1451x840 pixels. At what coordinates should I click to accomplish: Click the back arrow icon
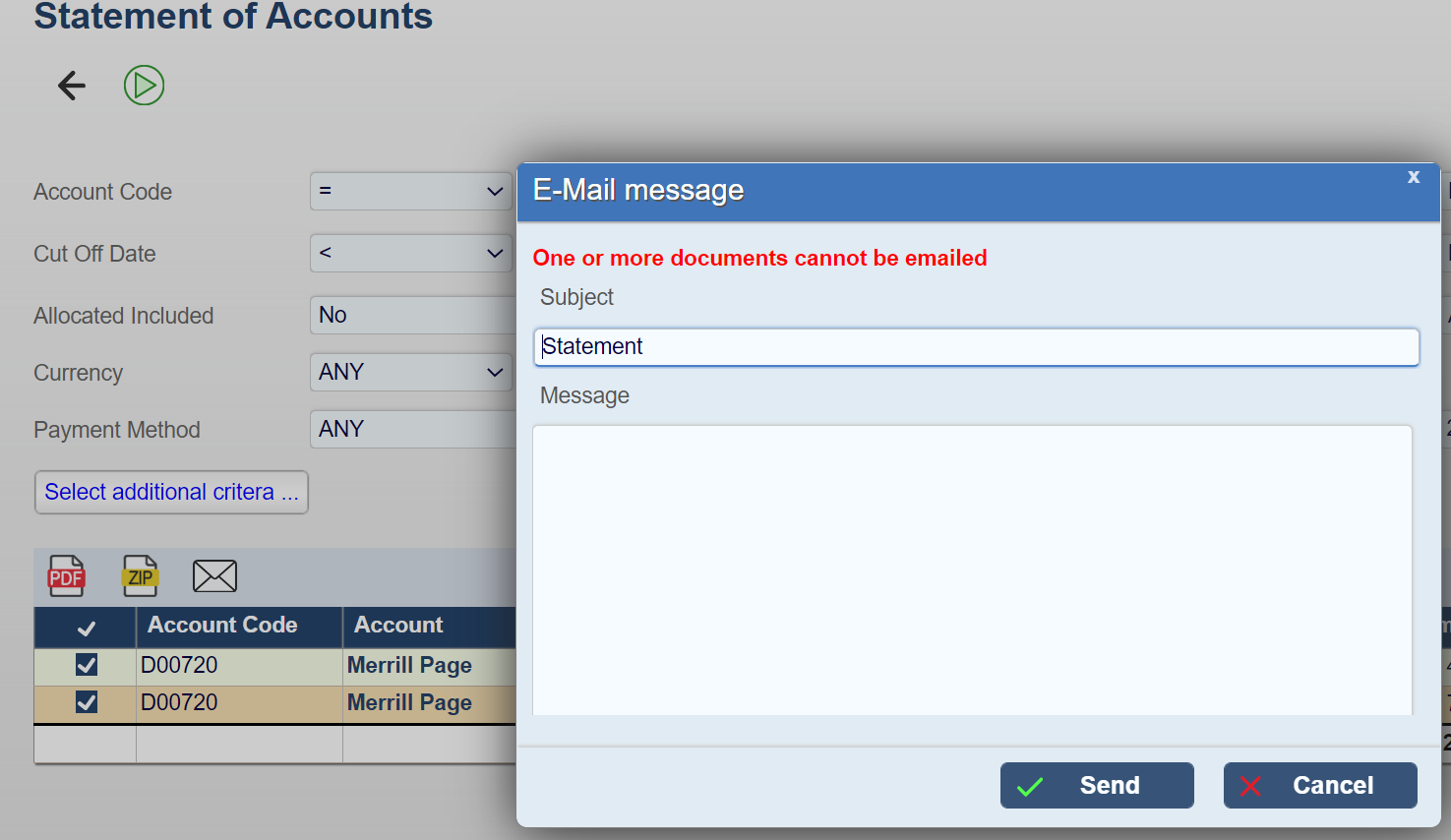tap(72, 86)
